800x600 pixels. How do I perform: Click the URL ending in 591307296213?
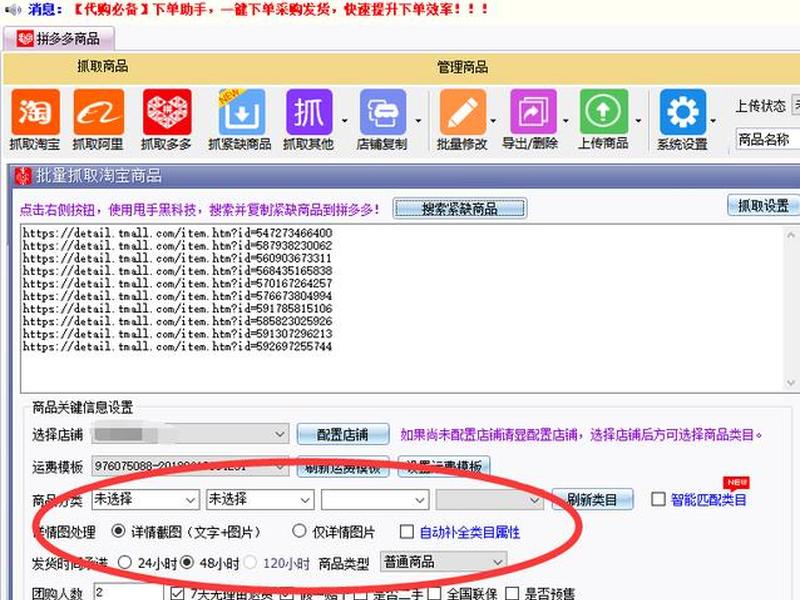177,334
